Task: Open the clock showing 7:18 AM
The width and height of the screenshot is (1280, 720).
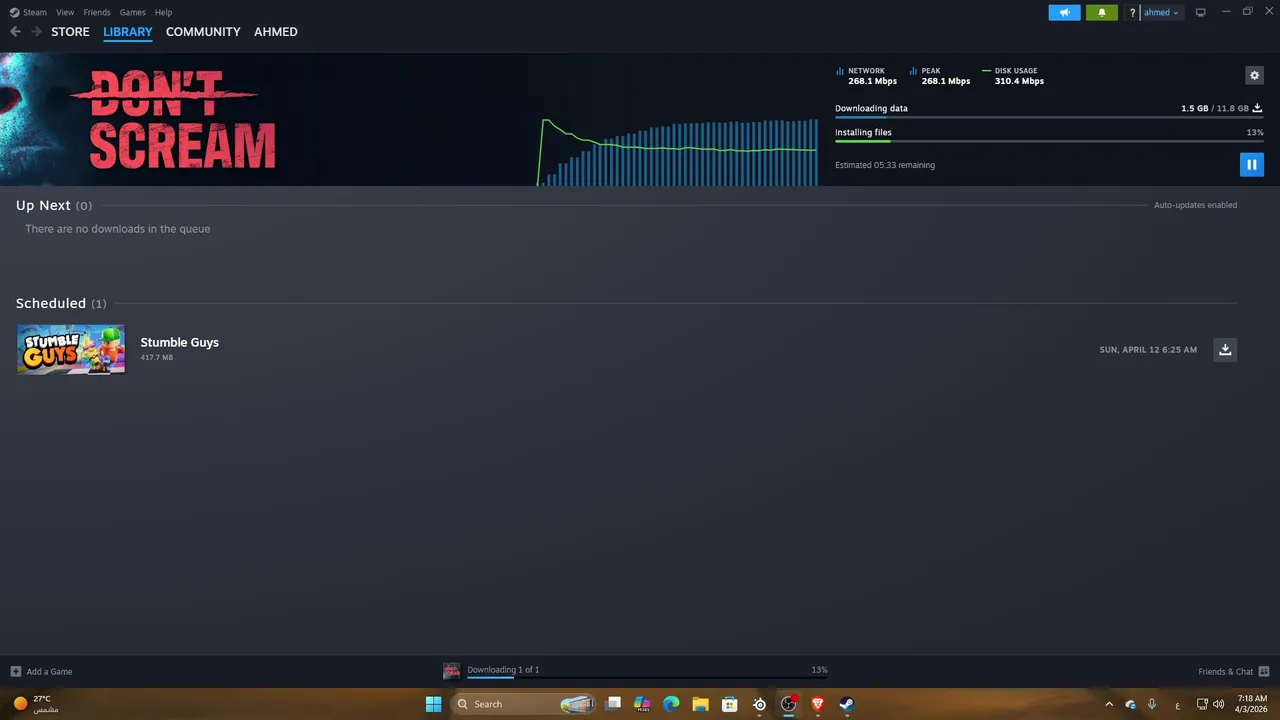Action: click(1252, 704)
